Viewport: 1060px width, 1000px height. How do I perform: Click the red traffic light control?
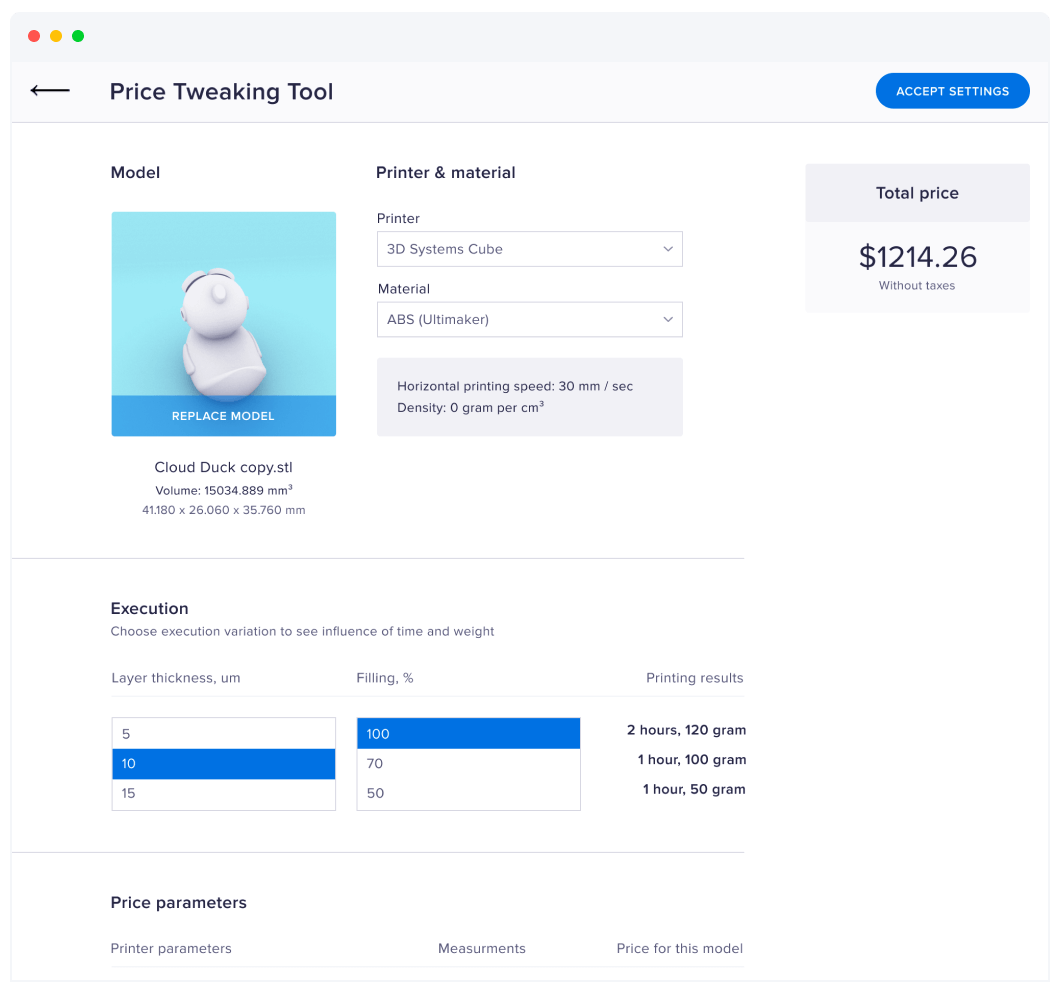pyautogui.click(x=33, y=35)
